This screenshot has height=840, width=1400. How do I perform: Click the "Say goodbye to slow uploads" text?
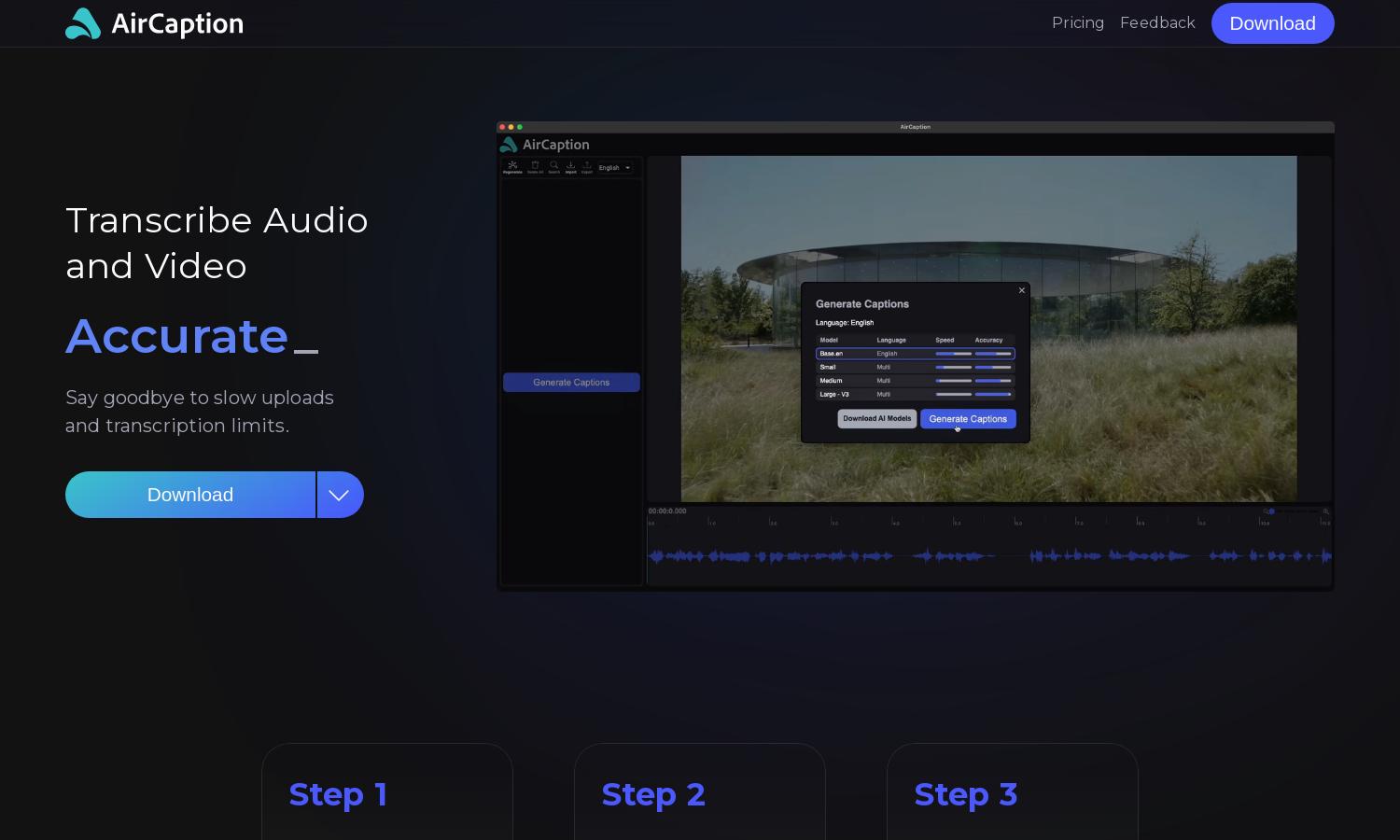coord(200,412)
